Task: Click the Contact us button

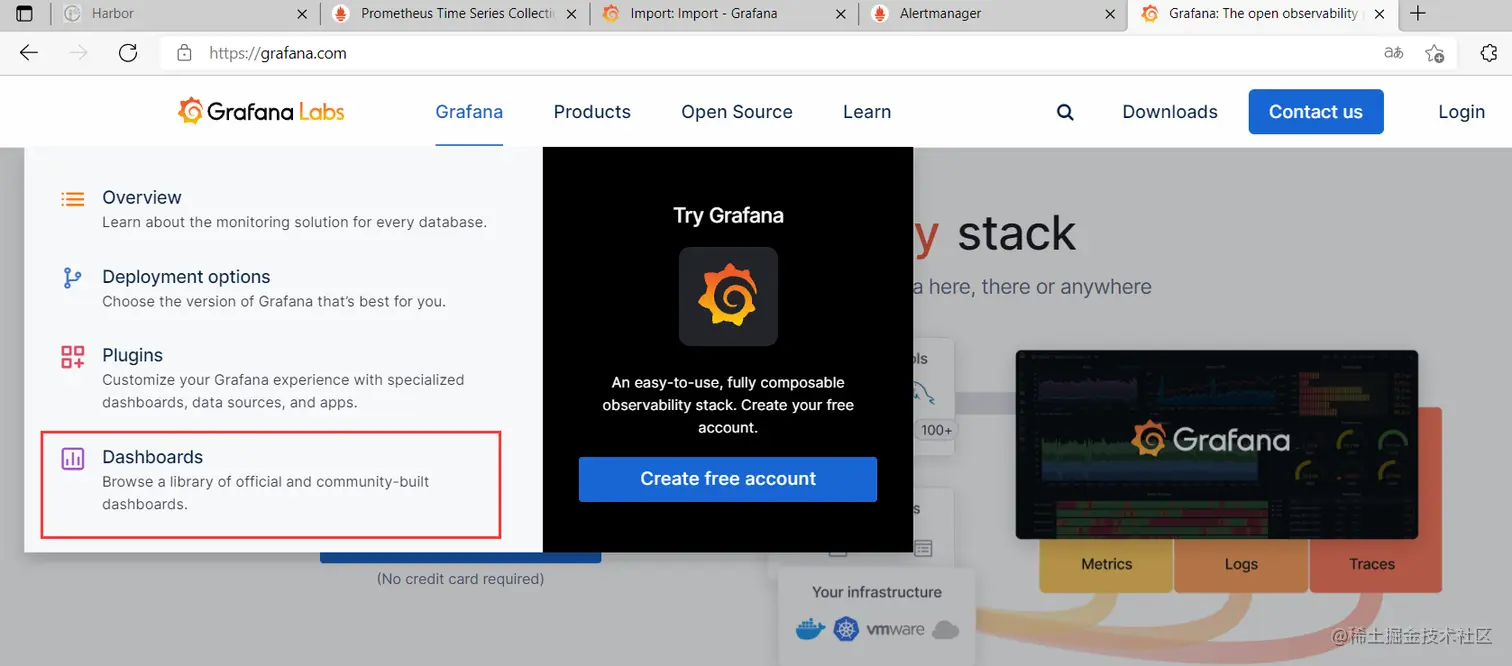Action: pyautogui.click(x=1316, y=112)
